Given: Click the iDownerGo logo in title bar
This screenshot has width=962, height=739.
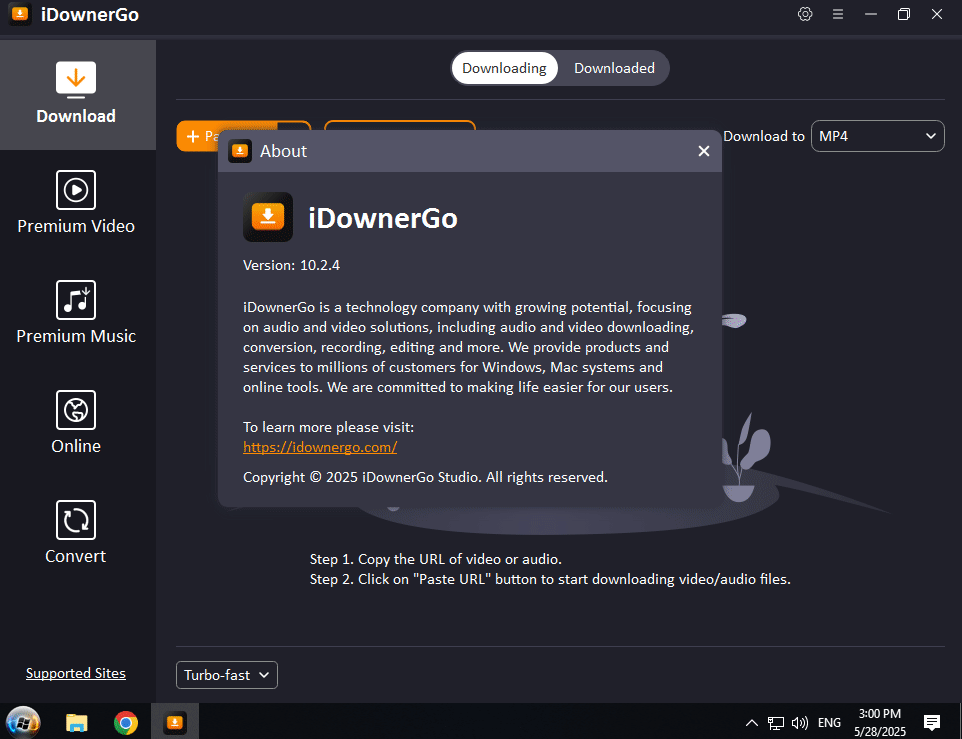Looking at the screenshot, I should [20, 14].
